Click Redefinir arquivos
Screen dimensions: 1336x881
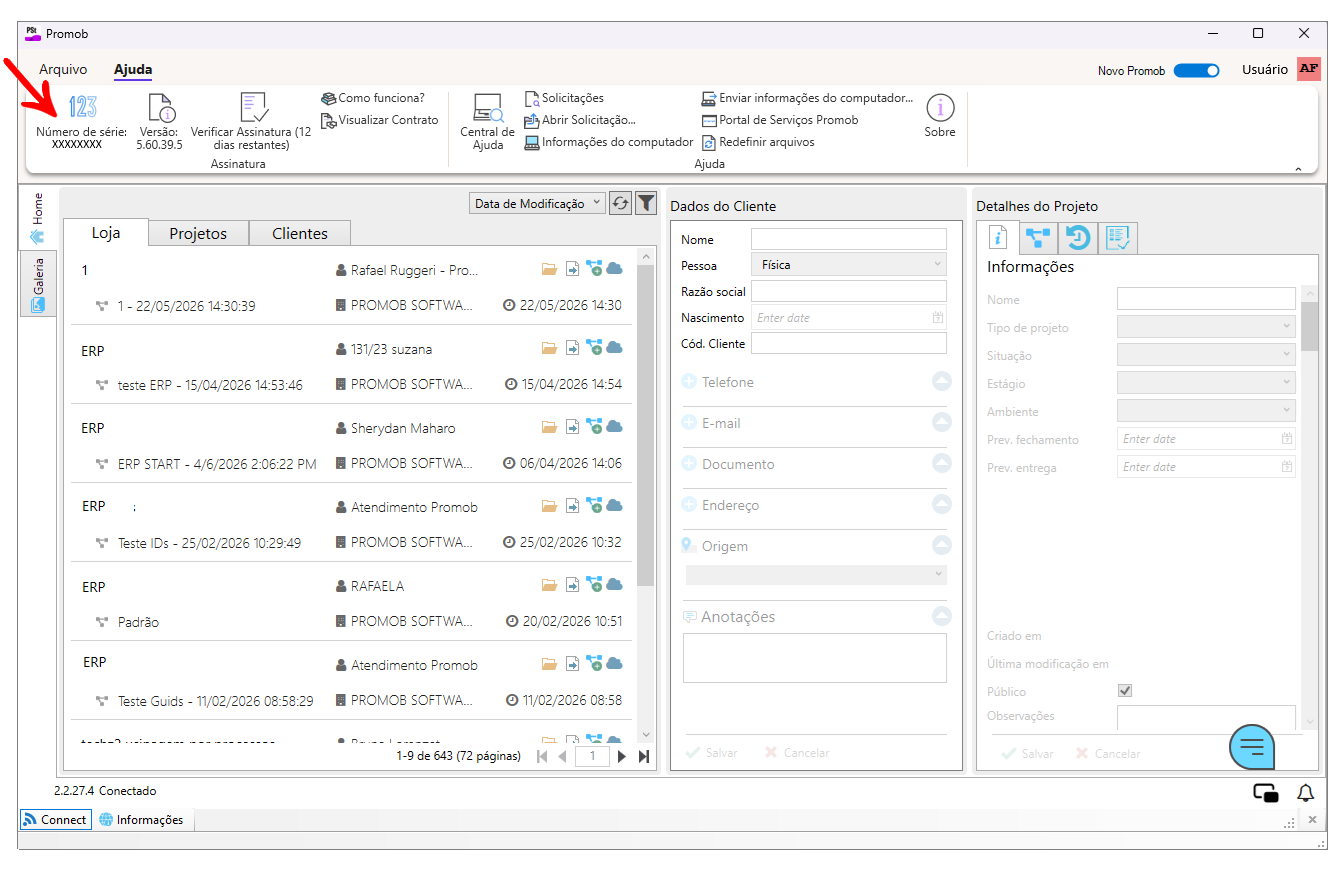point(758,142)
